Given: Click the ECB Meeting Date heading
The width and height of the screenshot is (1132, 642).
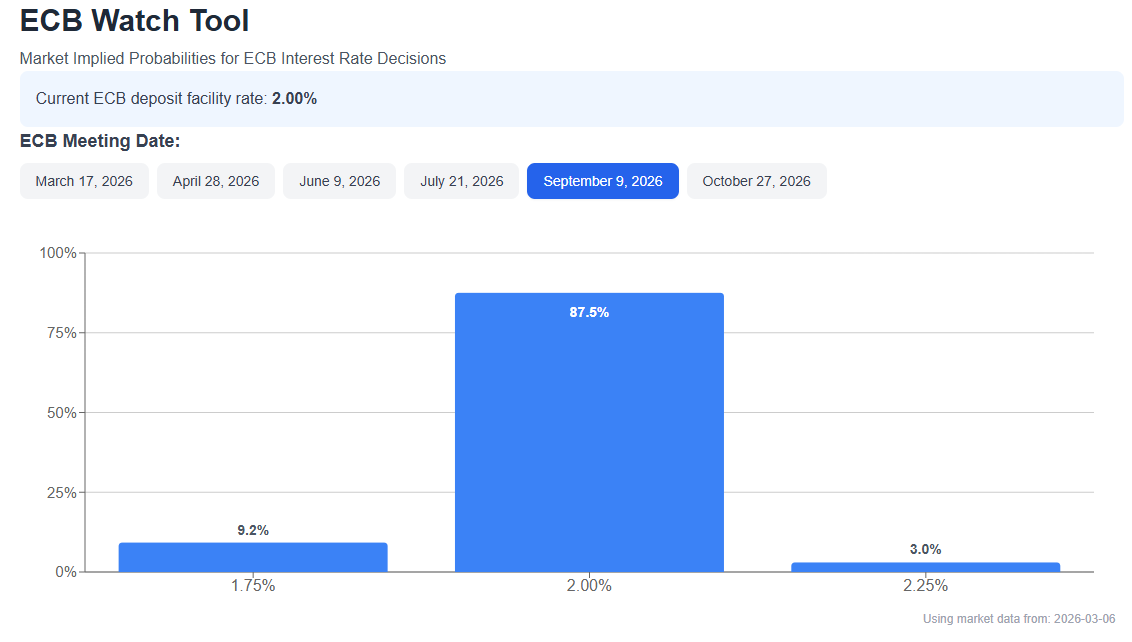Looking at the screenshot, I should [100, 141].
